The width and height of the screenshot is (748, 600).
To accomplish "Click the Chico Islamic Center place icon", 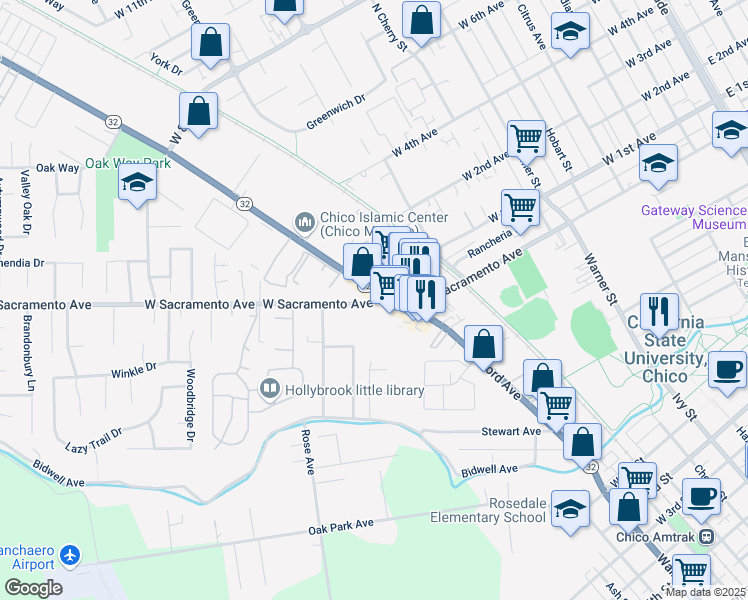I will 304,222.
